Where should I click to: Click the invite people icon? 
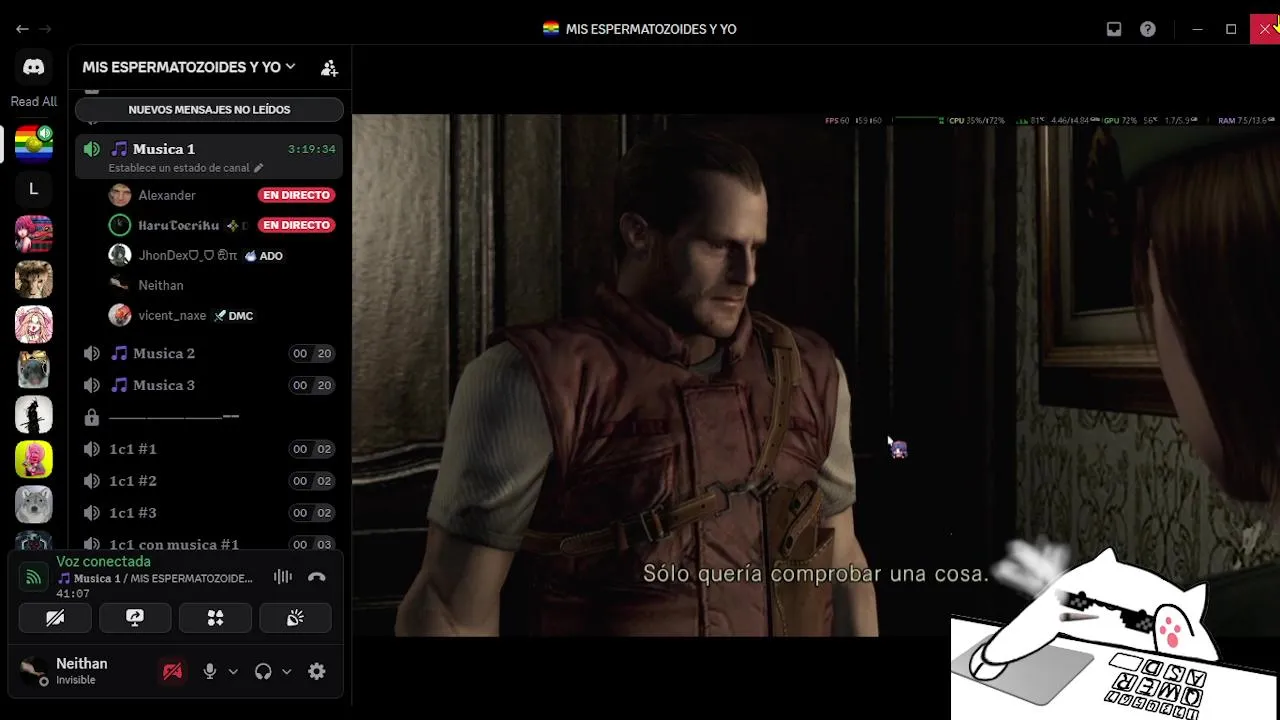pyautogui.click(x=329, y=68)
